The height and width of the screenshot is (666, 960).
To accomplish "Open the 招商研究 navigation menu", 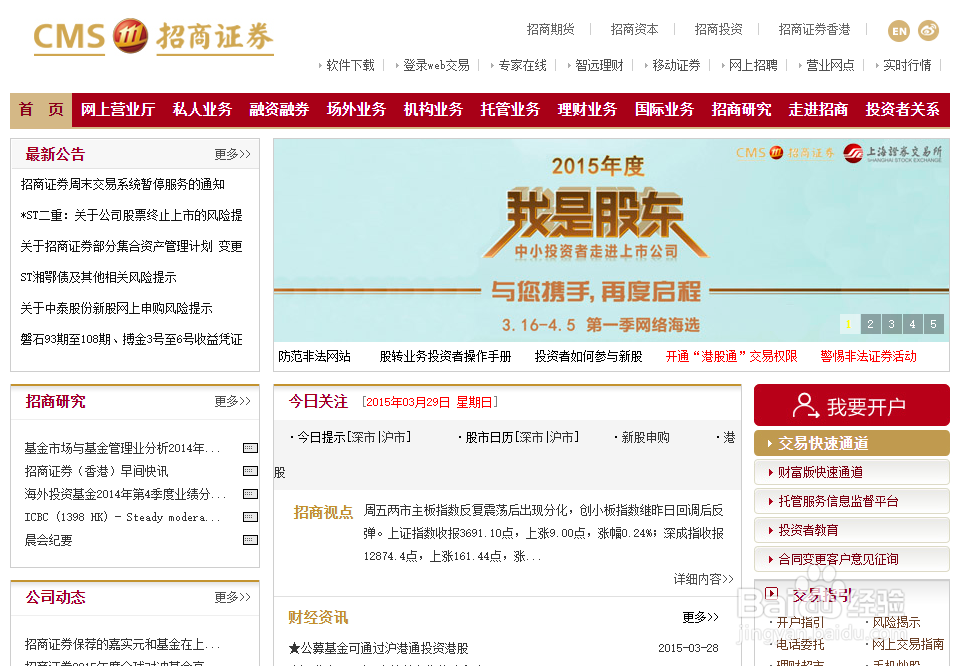I will tap(741, 110).
